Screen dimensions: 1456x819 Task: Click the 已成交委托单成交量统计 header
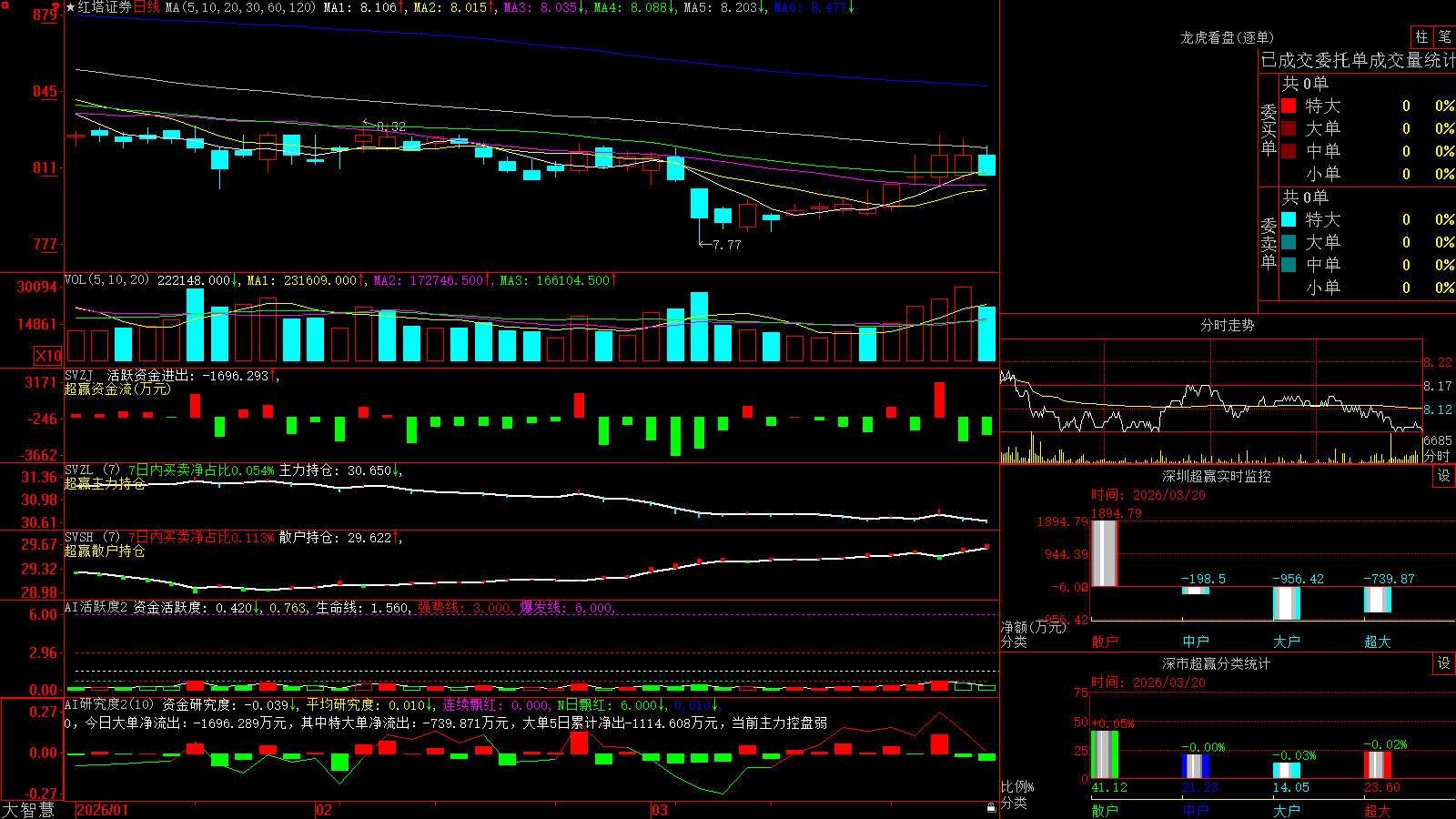1358,60
